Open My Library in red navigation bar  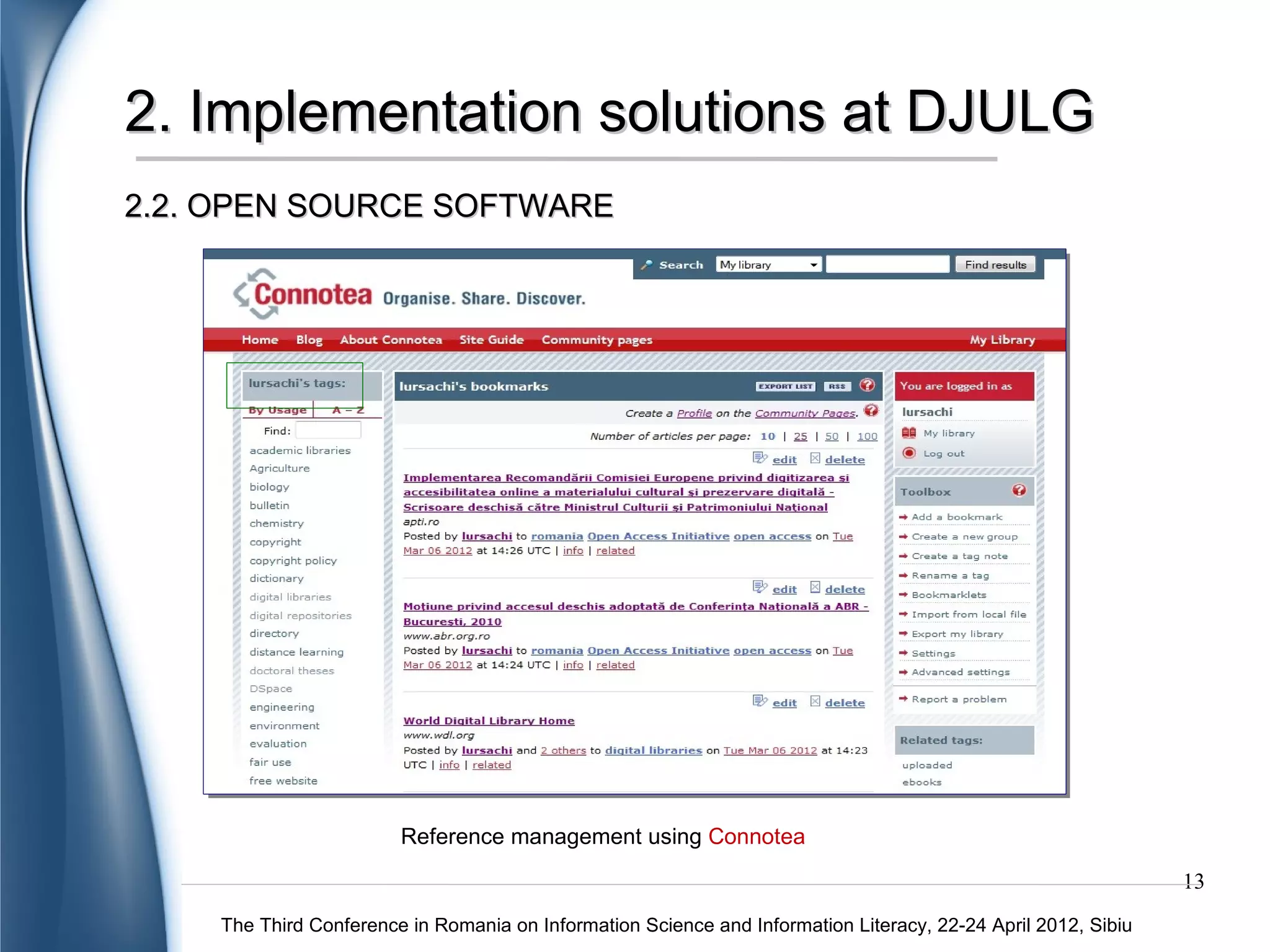[x=1002, y=340]
